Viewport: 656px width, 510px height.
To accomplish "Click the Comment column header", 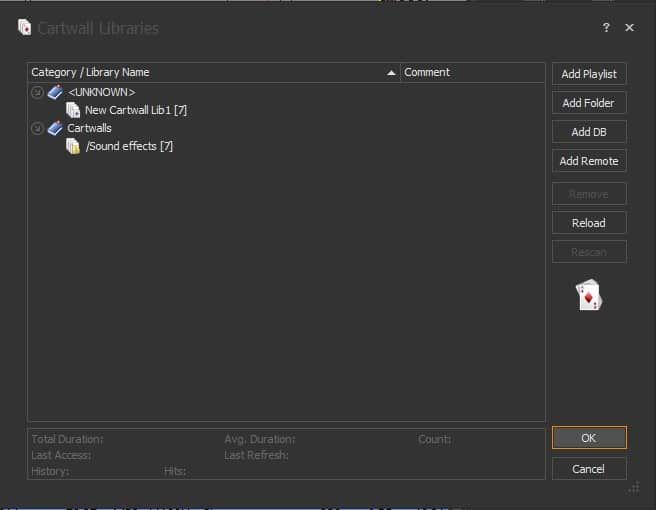I will click(427, 73).
